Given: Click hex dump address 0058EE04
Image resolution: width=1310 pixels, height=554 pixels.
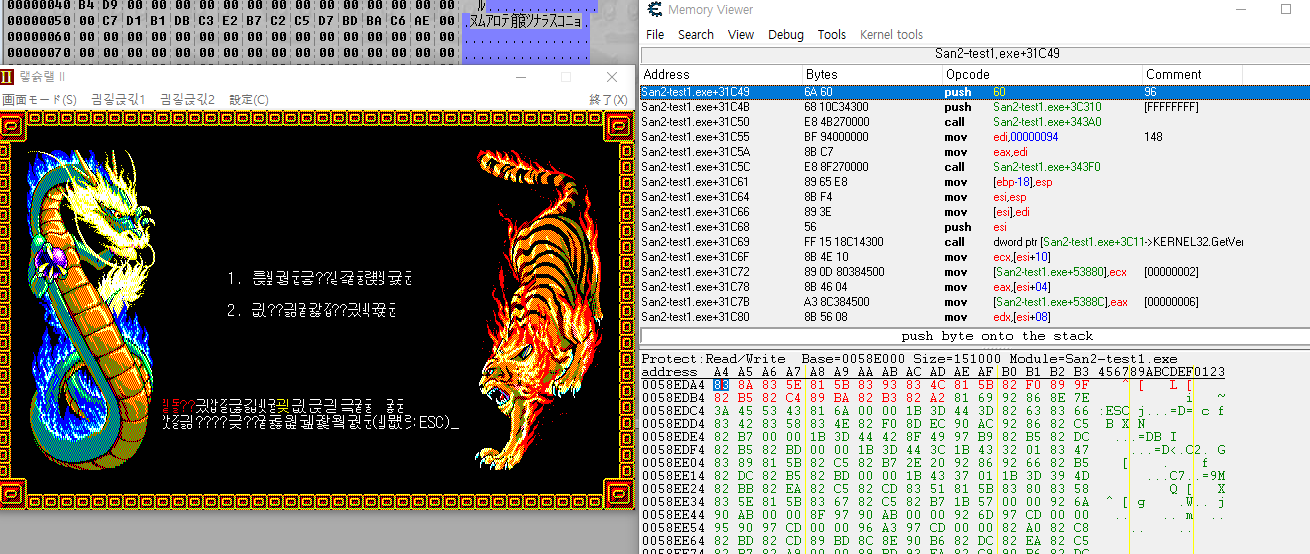Looking at the screenshot, I should [673, 462].
